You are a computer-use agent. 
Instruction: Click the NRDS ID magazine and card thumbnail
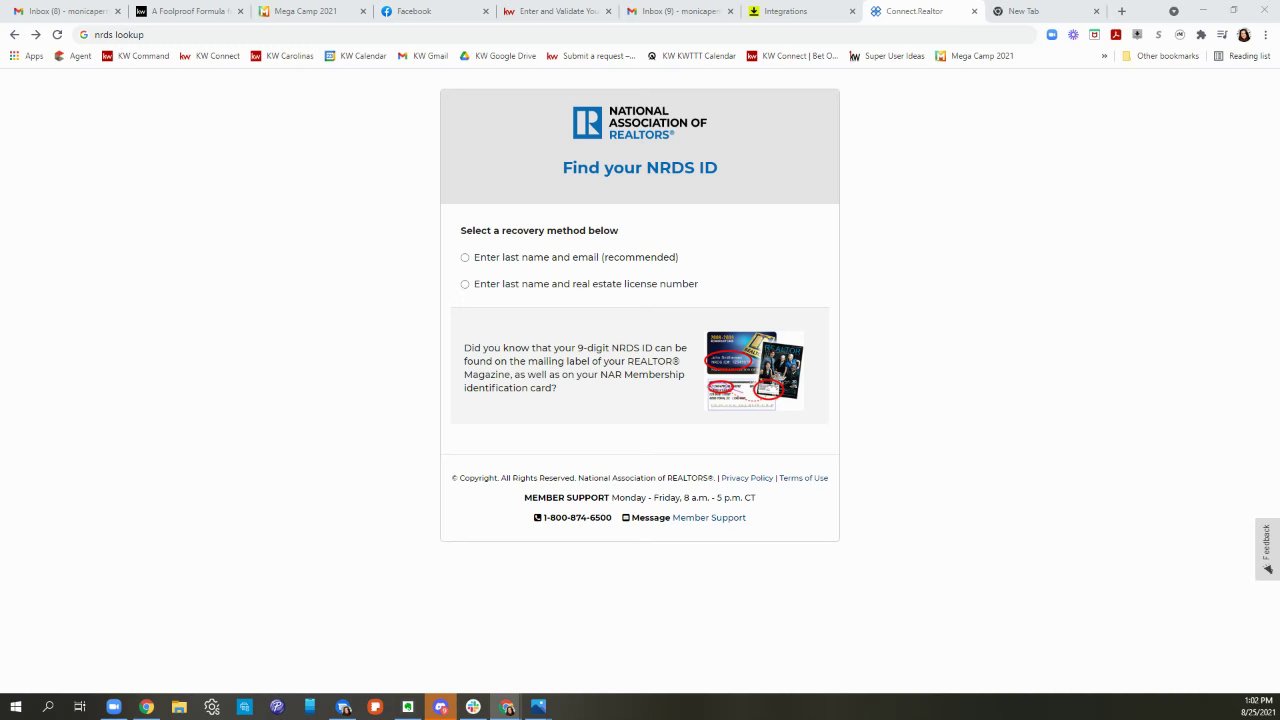[755, 371]
